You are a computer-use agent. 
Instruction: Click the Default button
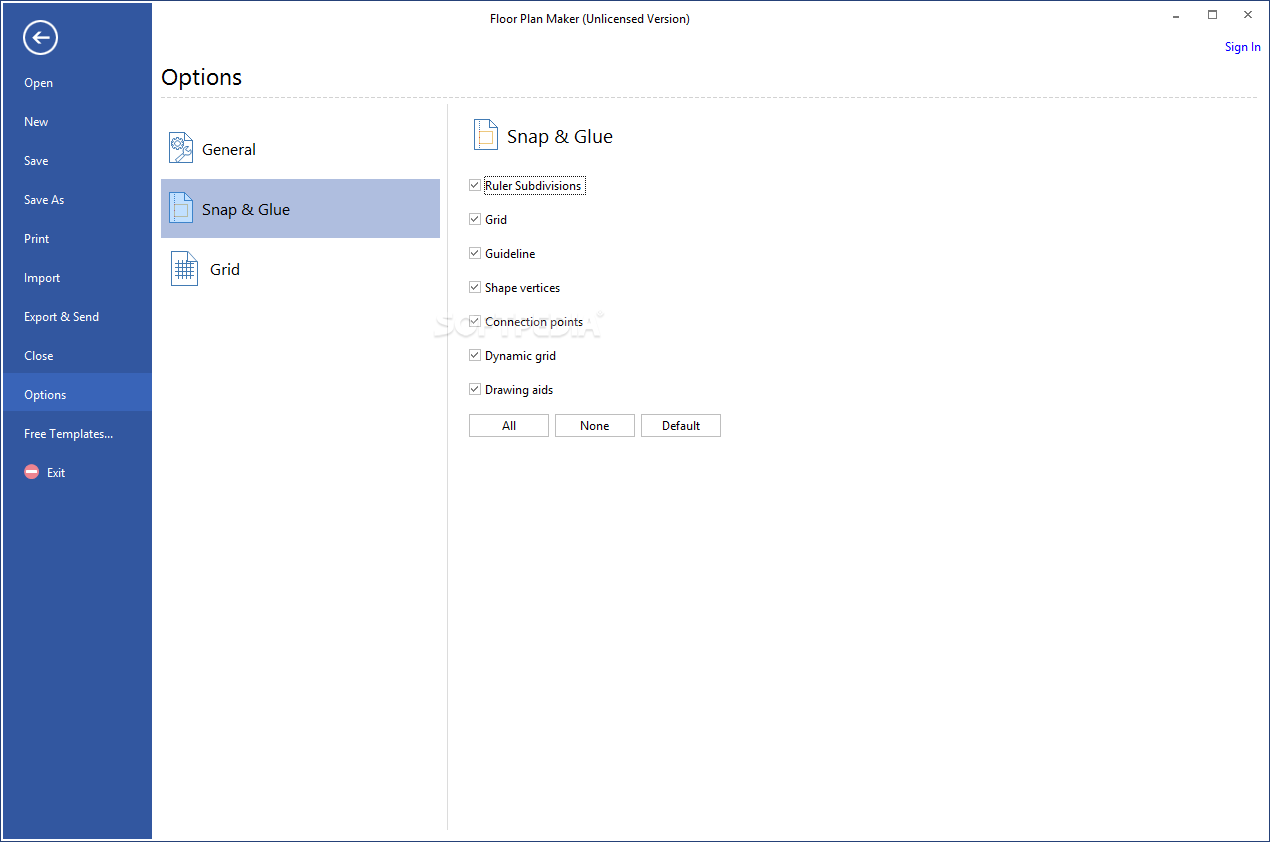(x=681, y=426)
